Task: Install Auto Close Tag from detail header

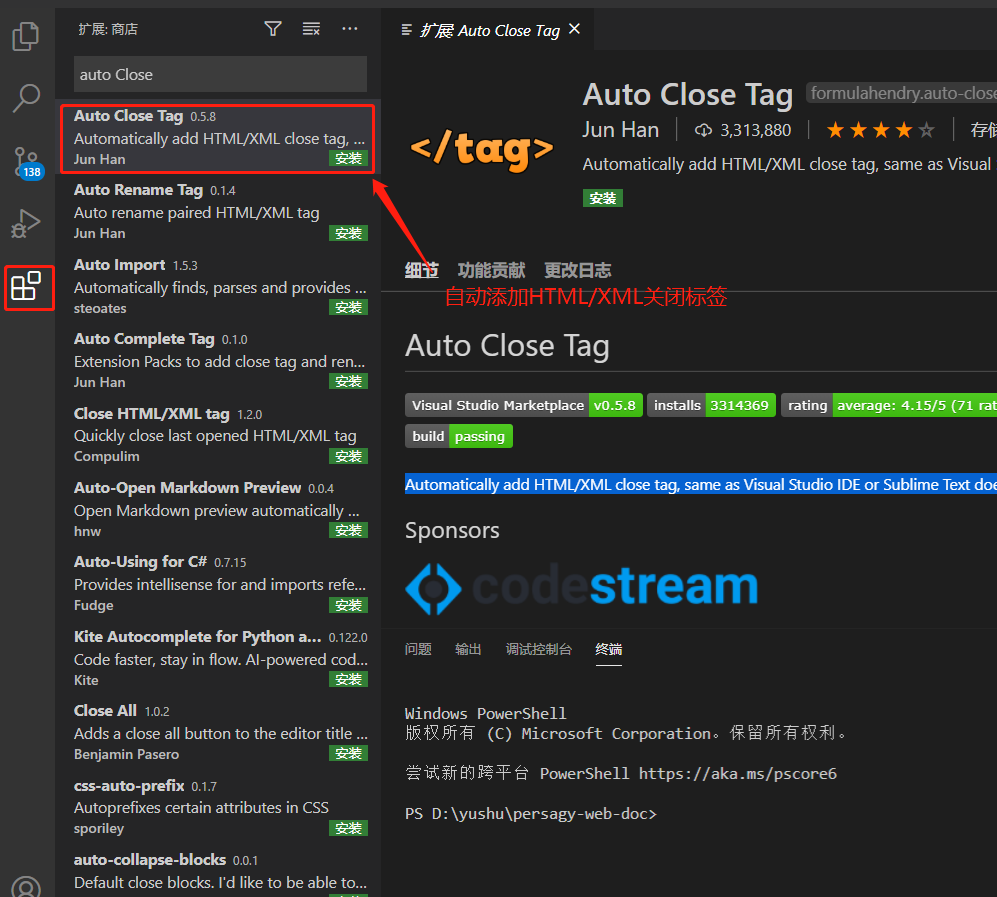Action: click(603, 198)
